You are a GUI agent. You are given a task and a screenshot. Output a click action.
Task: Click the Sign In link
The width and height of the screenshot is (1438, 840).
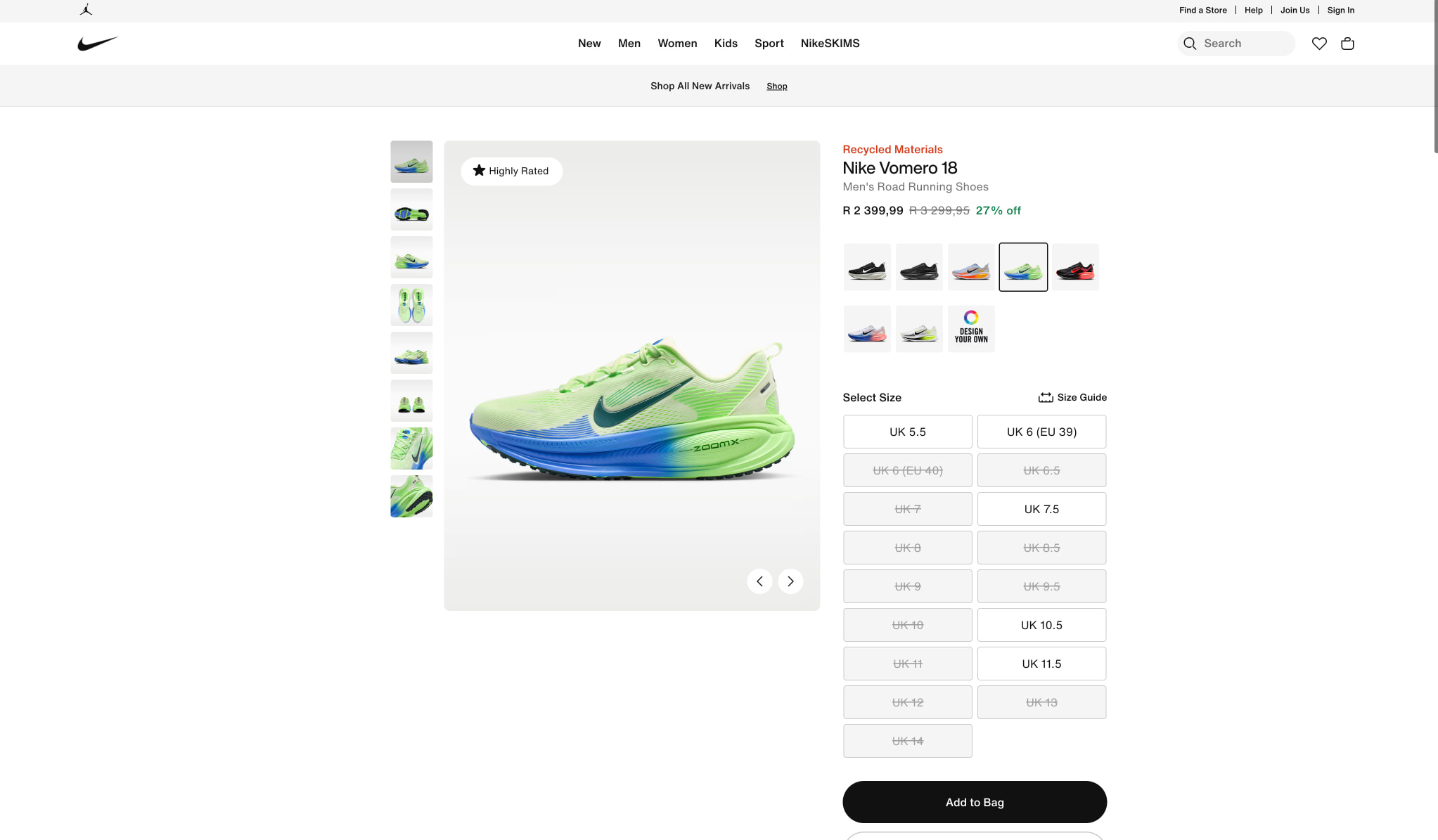click(1340, 10)
